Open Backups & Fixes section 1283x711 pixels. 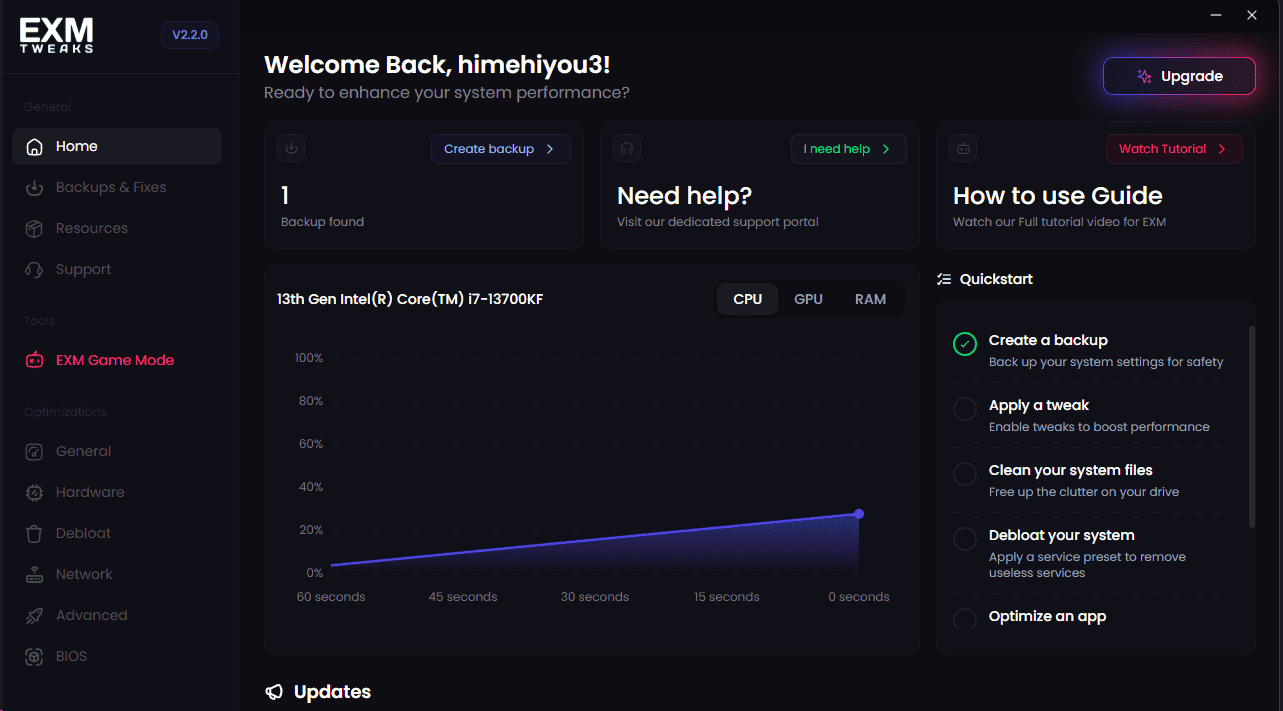(117, 187)
